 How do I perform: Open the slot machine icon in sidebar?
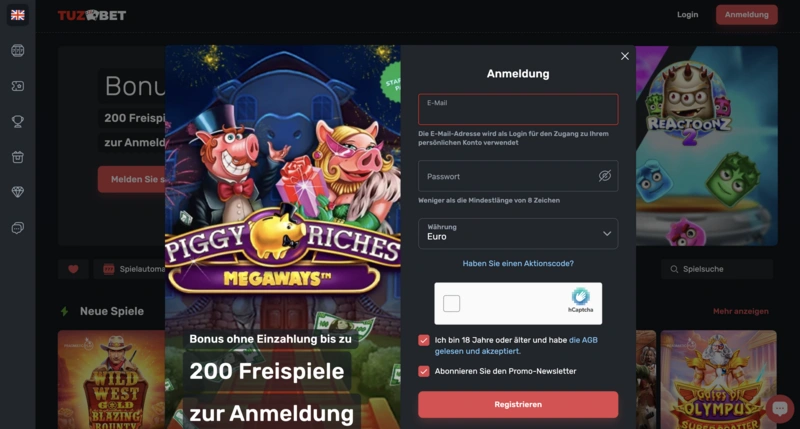18,51
